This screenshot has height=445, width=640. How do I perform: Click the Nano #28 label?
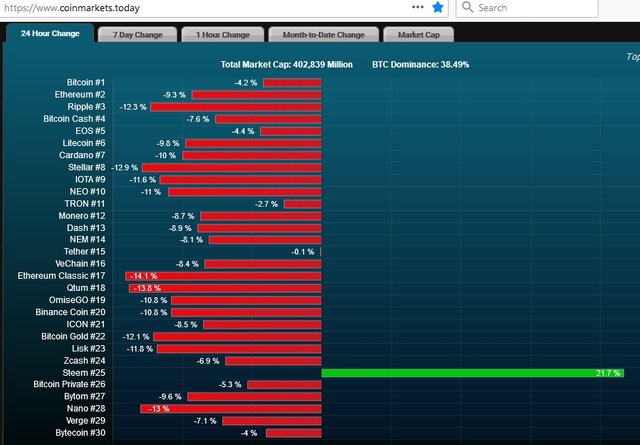[x=86, y=409]
